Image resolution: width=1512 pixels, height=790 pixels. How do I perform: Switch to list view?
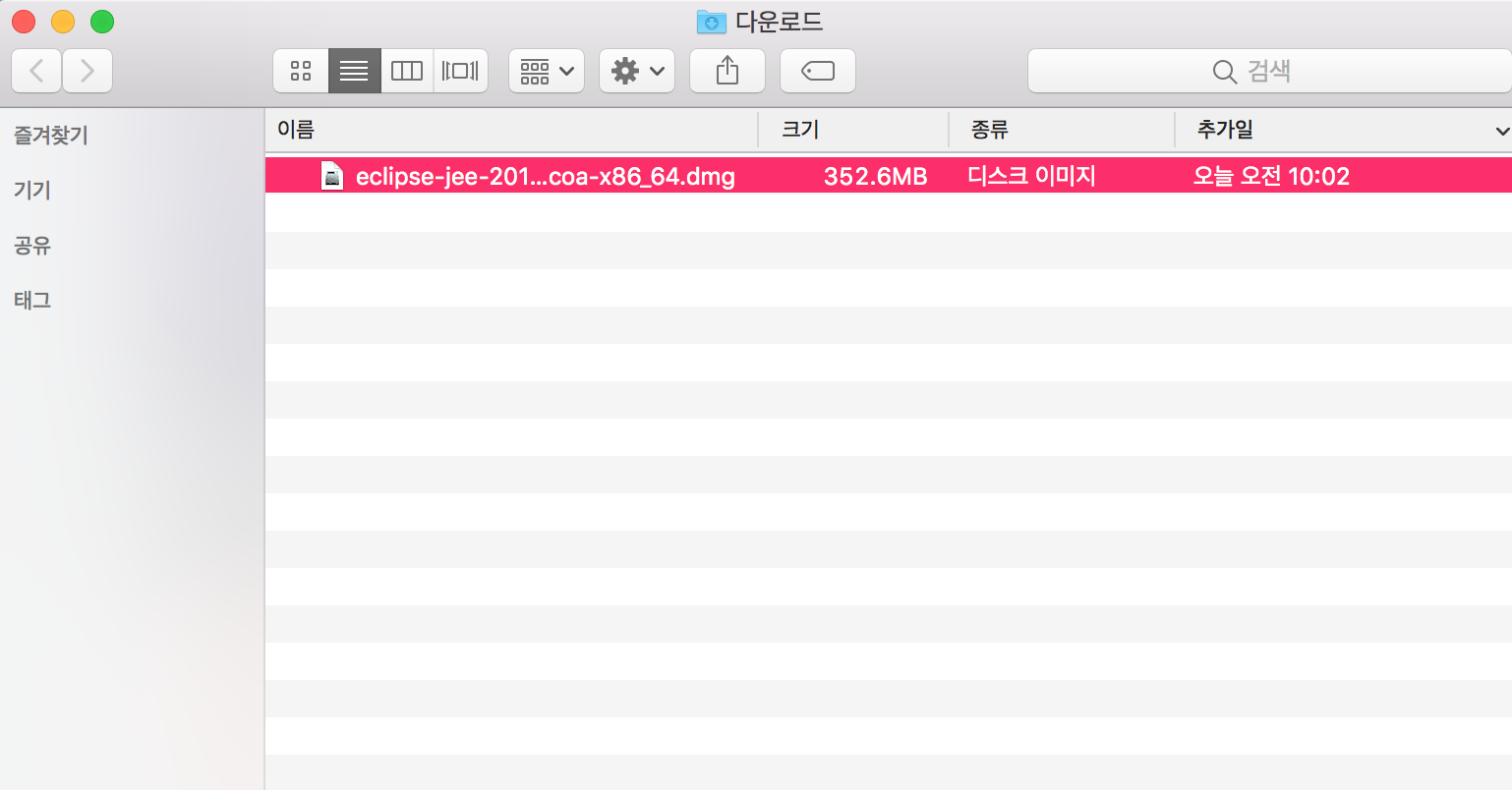tap(354, 71)
